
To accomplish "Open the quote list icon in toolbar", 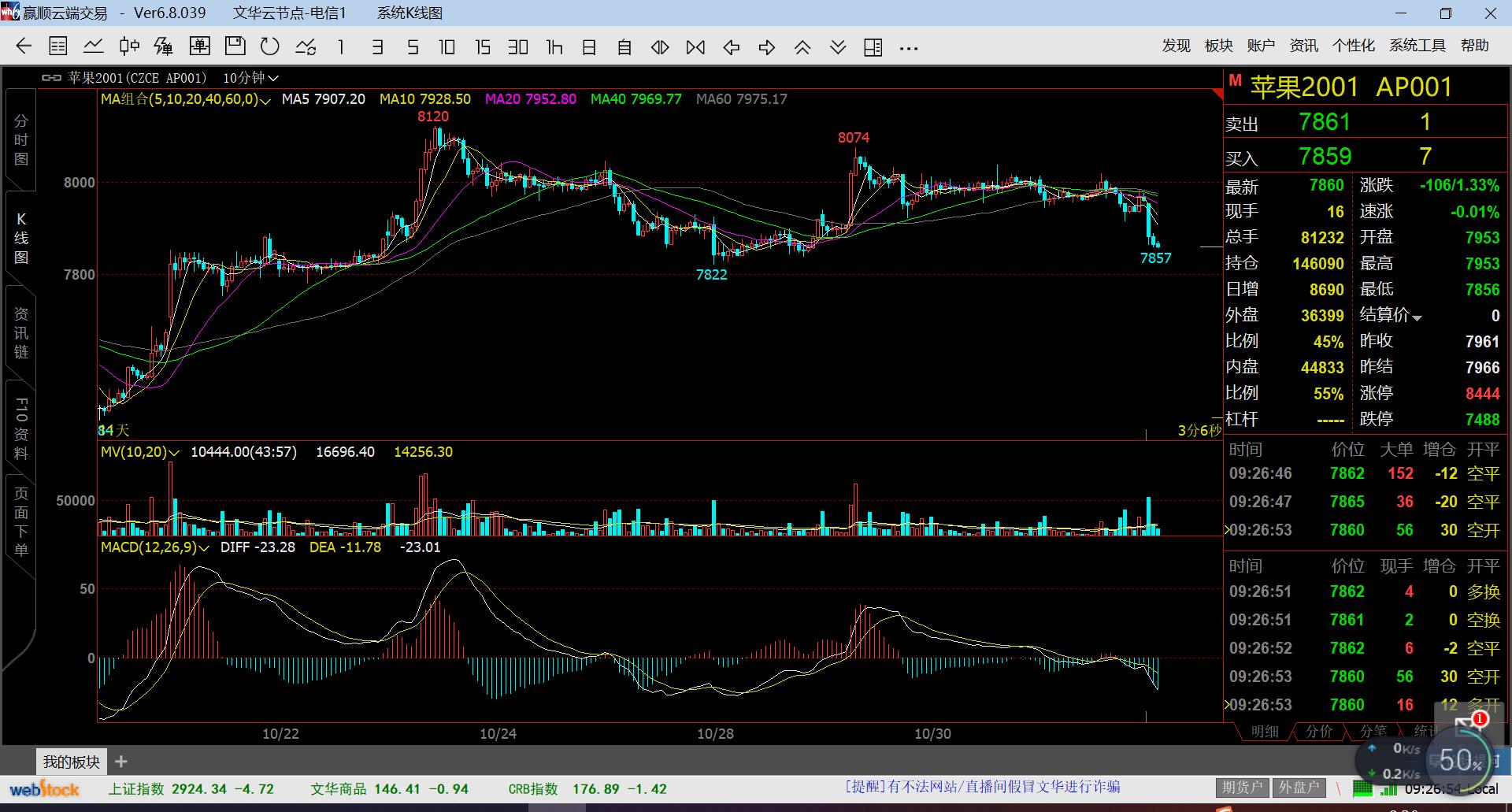I will 58,46.
